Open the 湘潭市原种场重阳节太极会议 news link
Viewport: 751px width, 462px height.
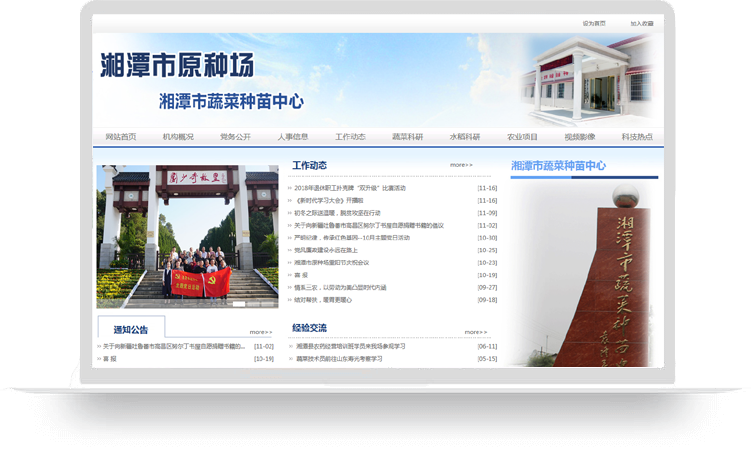click(x=332, y=263)
